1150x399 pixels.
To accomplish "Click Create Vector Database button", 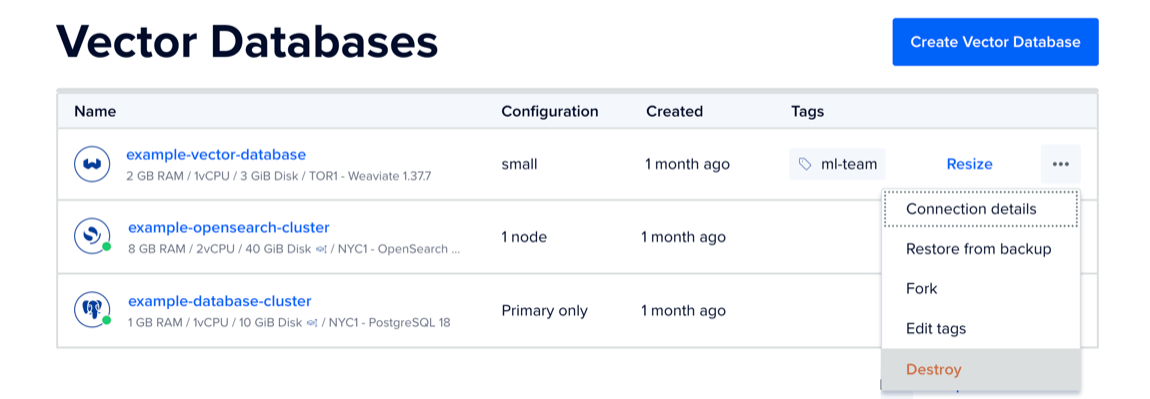I will tap(995, 42).
